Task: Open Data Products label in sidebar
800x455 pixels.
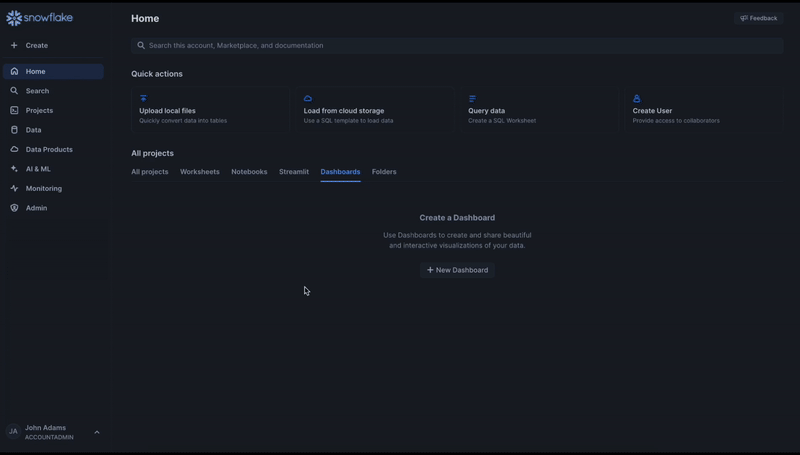Action: pyautogui.click(x=49, y=149)
